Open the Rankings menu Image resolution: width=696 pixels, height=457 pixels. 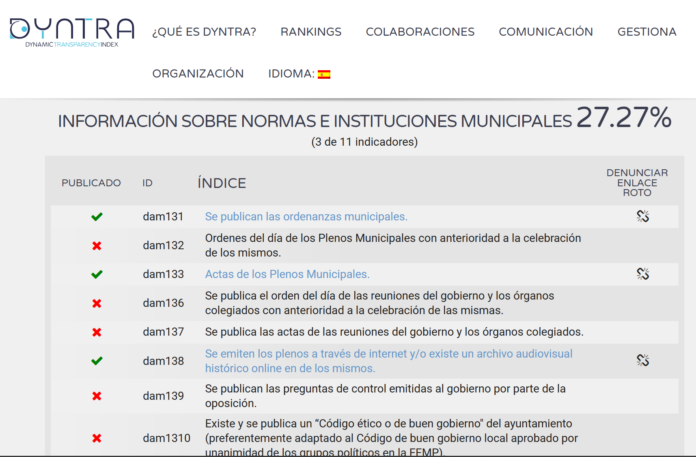(x=311, y=32)
